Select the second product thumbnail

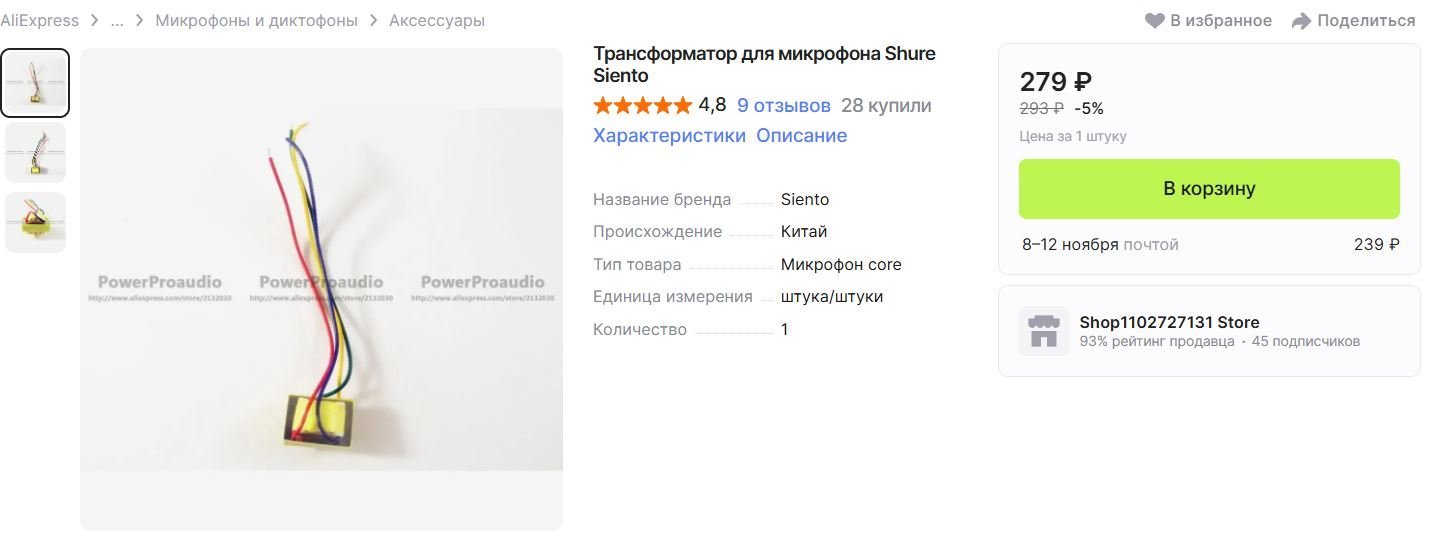tap(35, 152)
